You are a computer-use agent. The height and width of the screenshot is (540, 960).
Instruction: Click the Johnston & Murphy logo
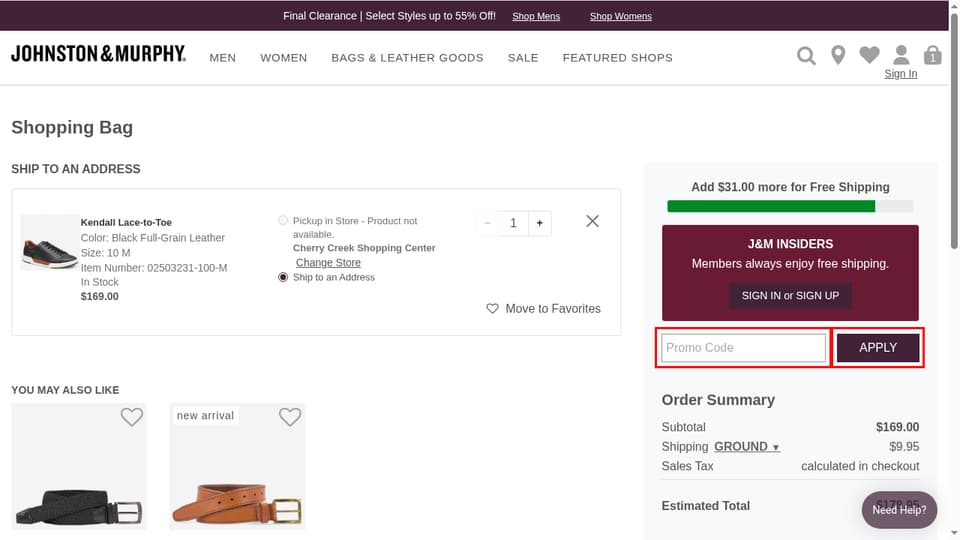pyautogui.click(x=98, y=54)
